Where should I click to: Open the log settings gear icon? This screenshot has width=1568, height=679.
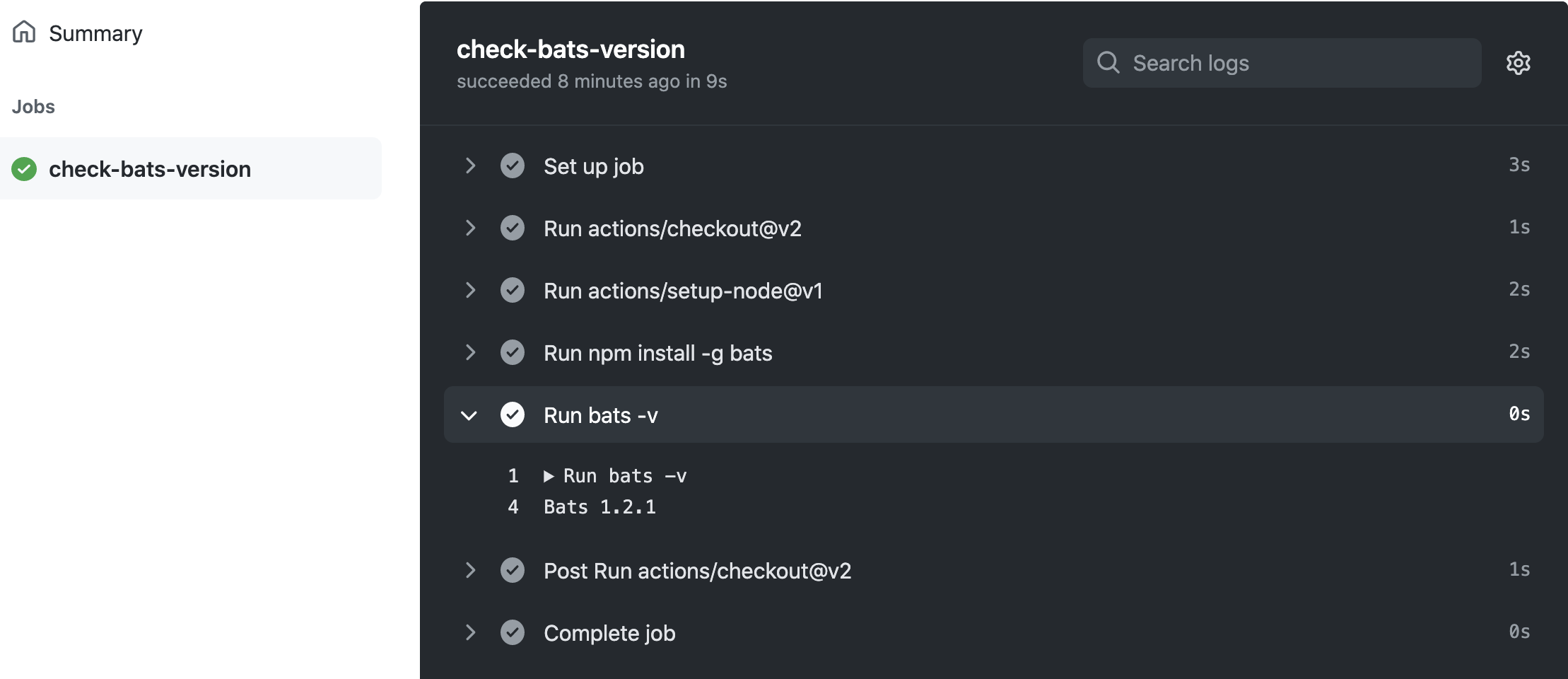(x=1519, y=63)
